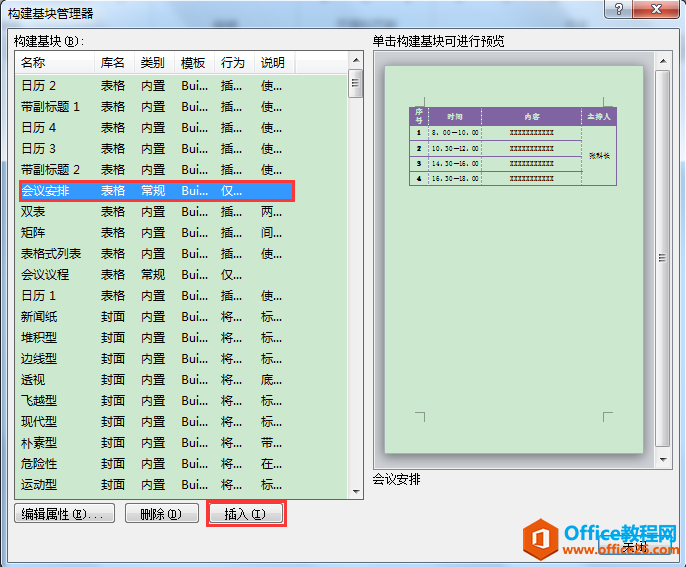Click the 删除(D) button

161,514
